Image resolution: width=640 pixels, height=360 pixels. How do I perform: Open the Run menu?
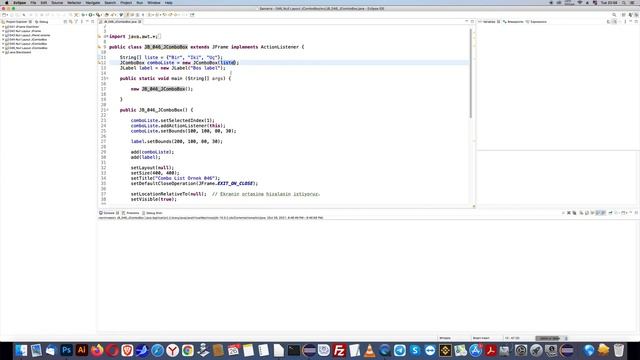(x=140, y=2)
